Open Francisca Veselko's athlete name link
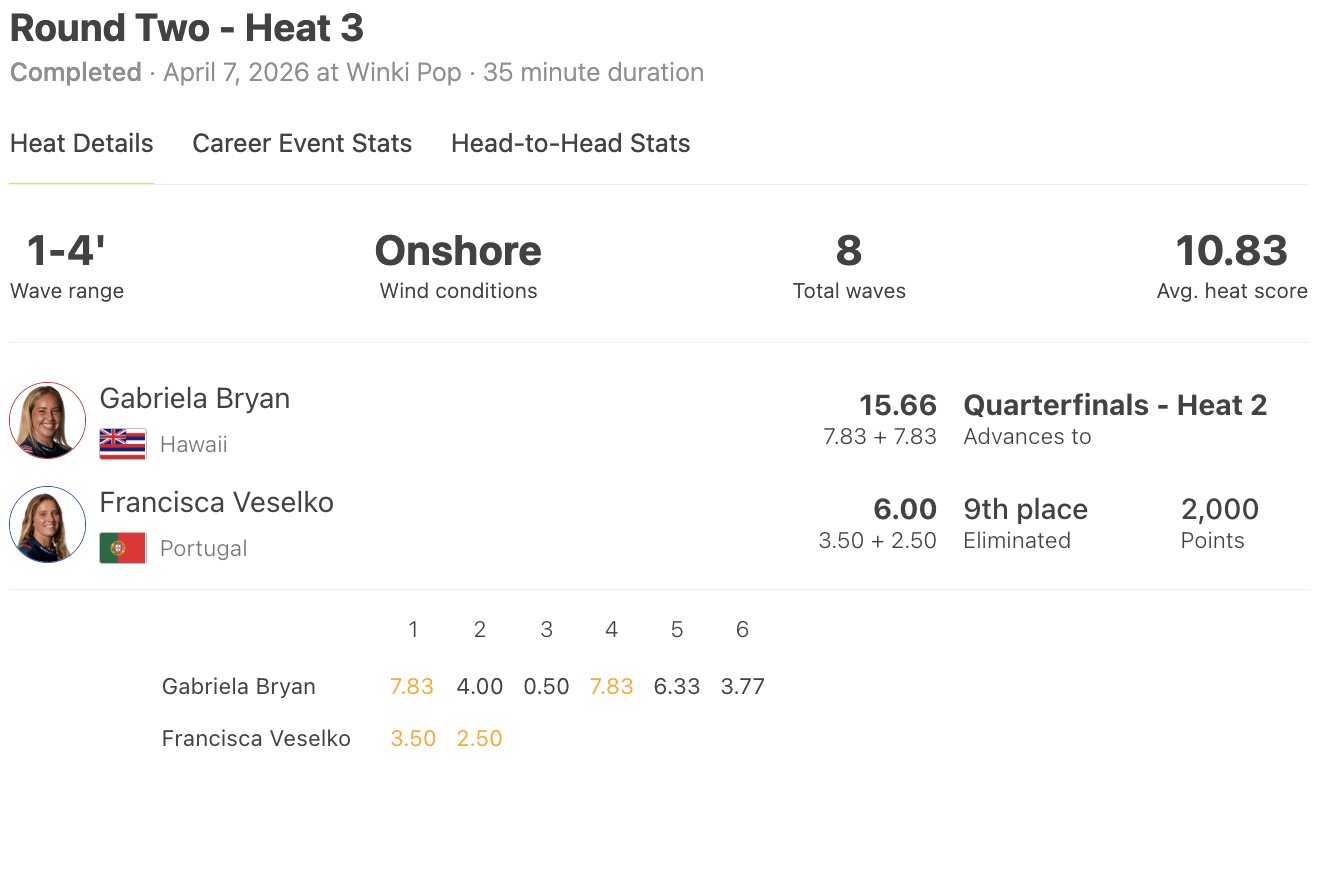 click(x=217, y=502)
